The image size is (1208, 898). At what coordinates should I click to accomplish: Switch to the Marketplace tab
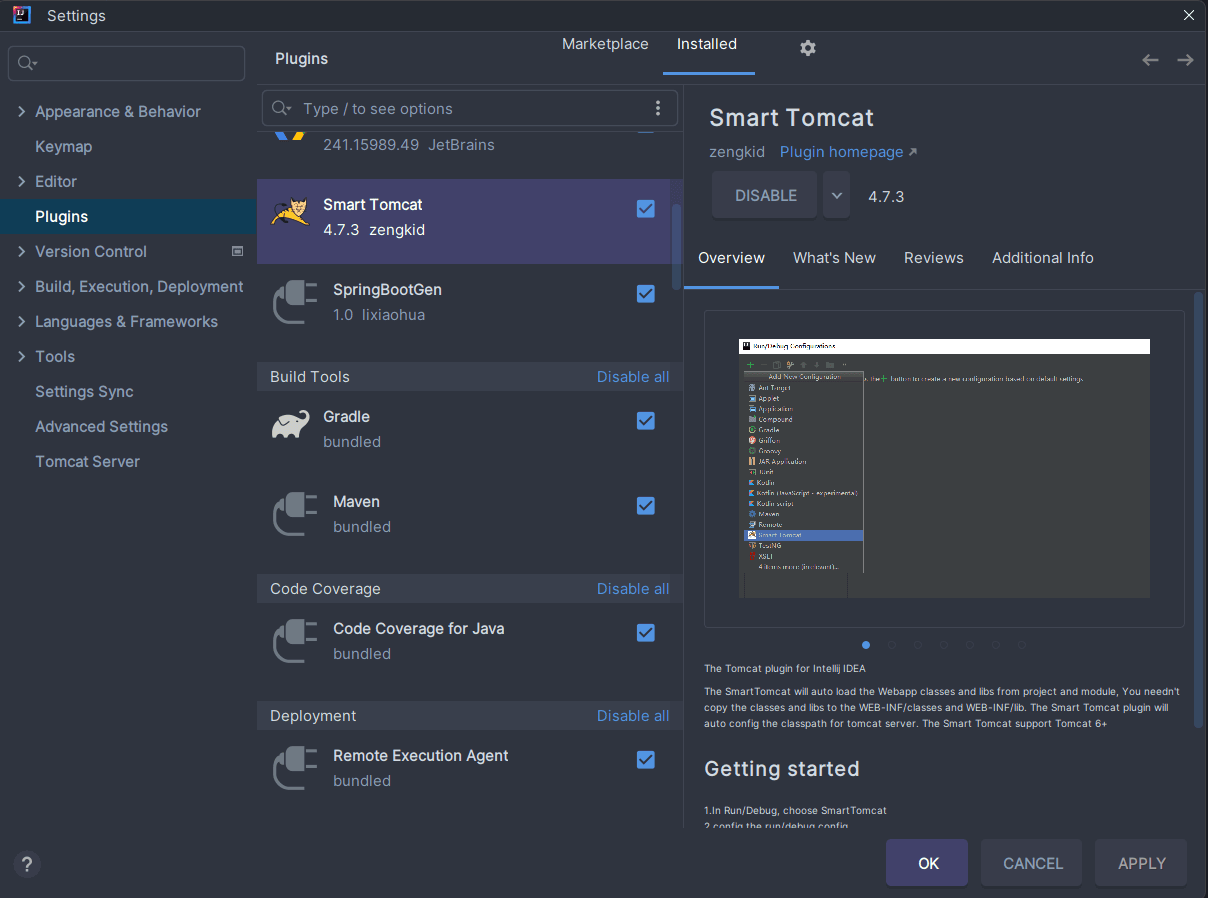tap(605, 44)
